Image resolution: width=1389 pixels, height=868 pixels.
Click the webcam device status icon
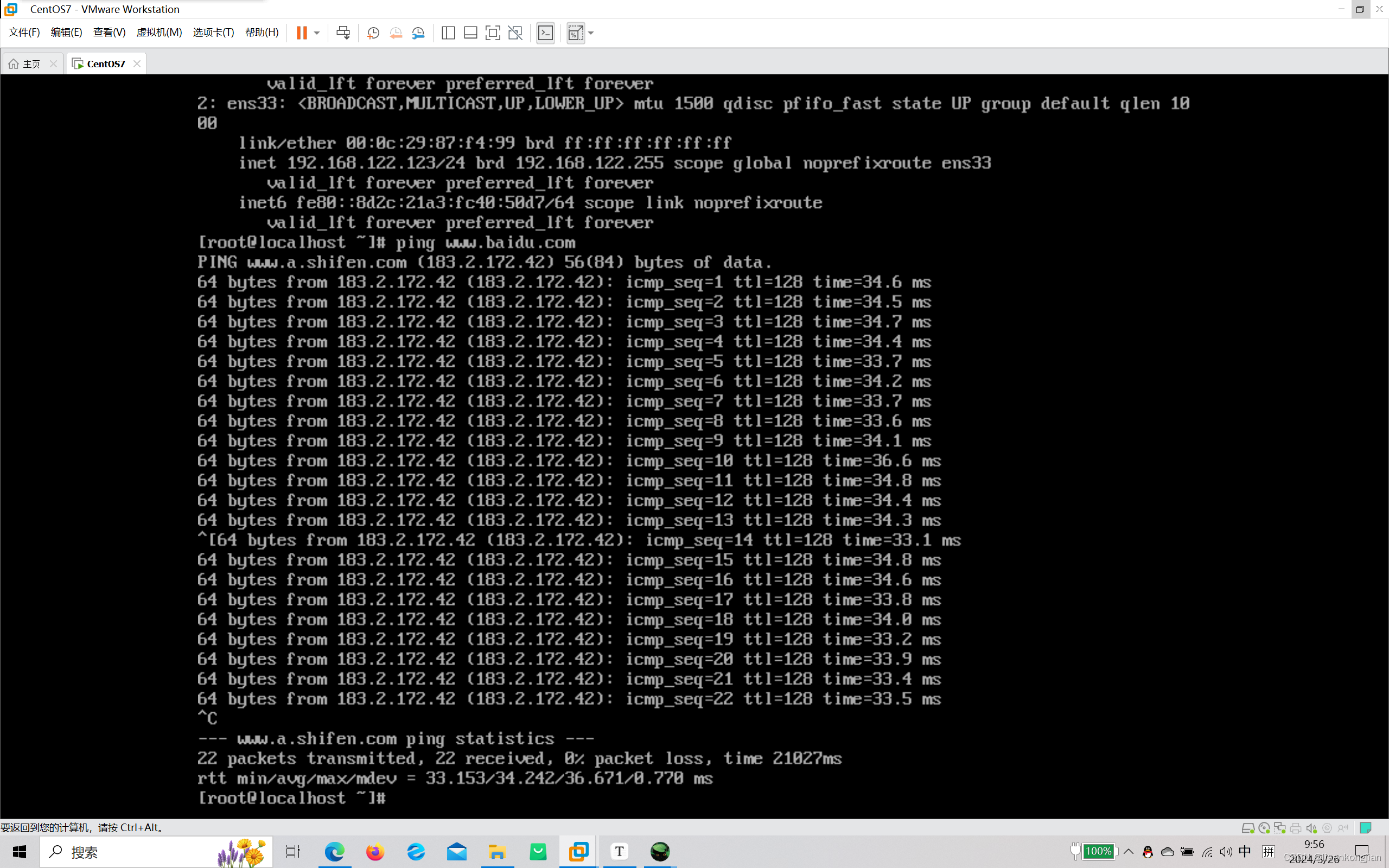click(1327, 828)
